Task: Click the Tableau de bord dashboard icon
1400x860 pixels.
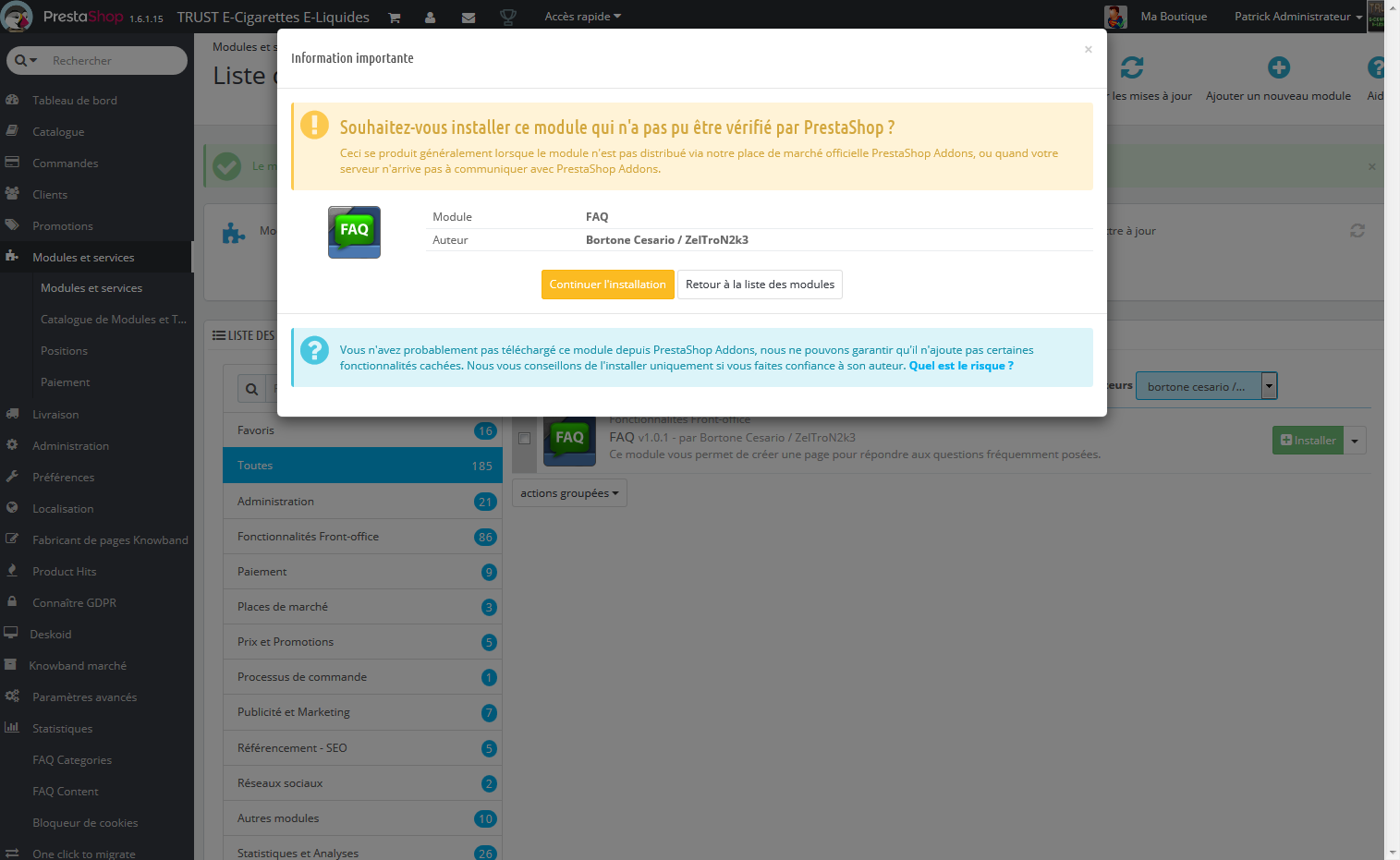Action: [x=12, y=100]
